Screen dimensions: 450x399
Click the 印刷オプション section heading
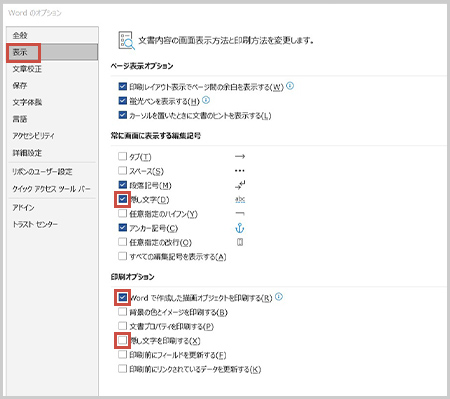click(133, 277)
